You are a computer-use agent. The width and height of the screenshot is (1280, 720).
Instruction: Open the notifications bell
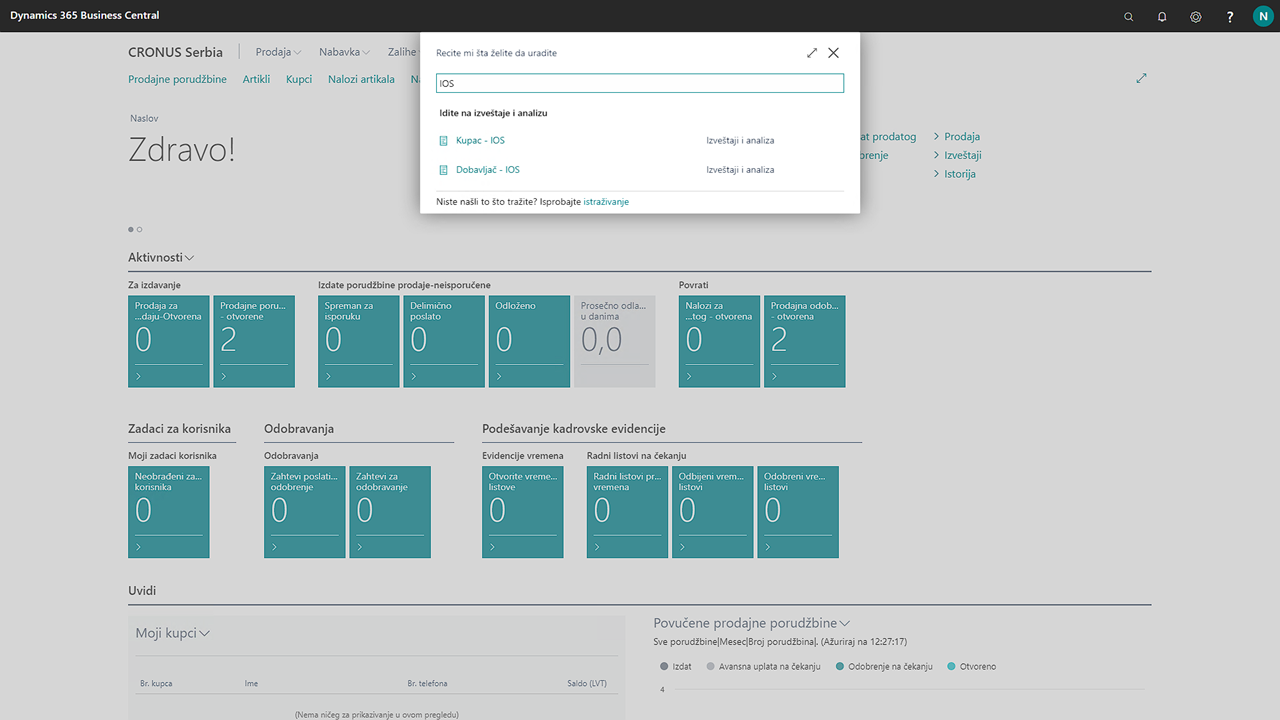[x=1162, y=16]
